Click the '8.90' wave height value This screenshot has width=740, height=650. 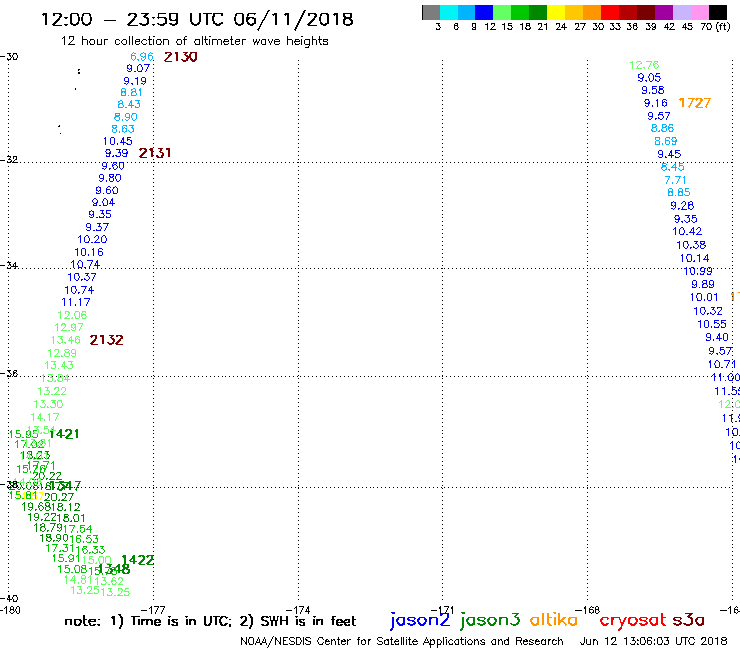pos(126,117)
